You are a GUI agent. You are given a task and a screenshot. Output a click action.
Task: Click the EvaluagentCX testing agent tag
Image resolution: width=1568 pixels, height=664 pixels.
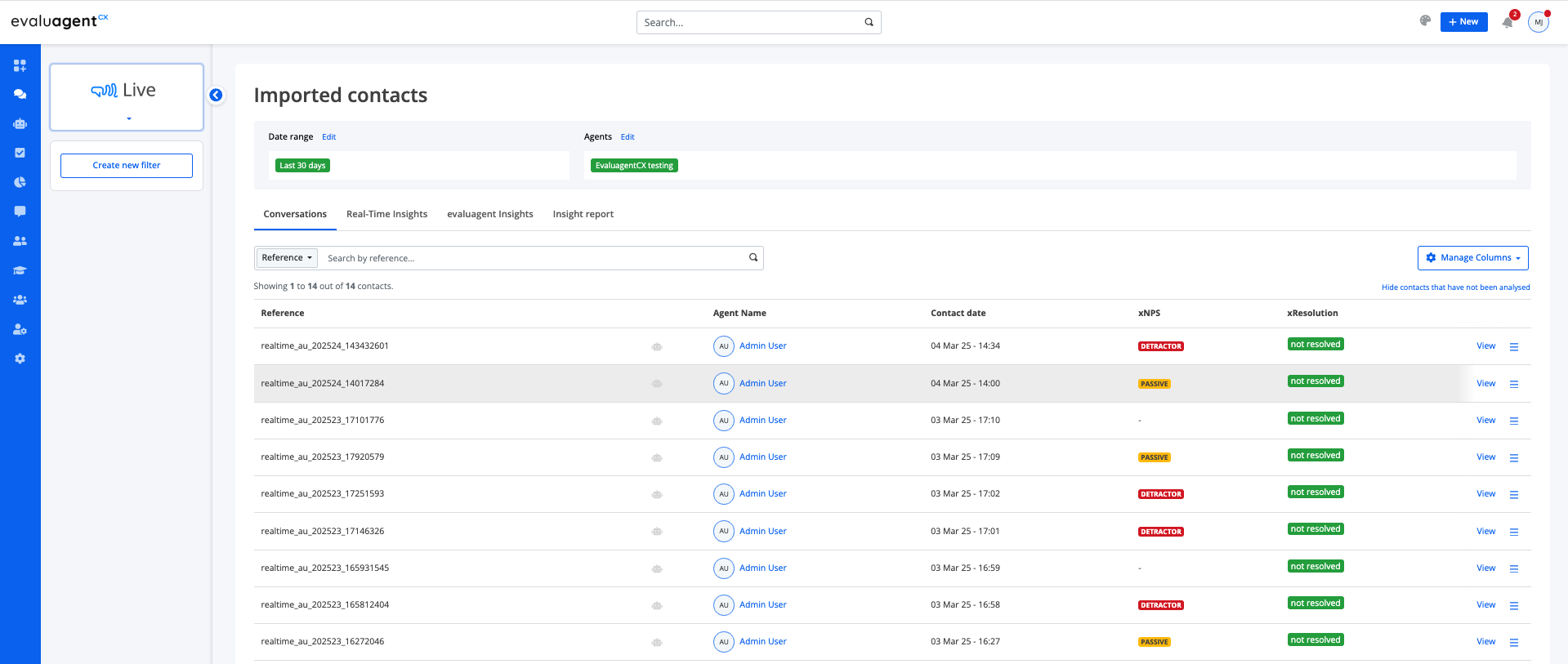click(634, 165)
